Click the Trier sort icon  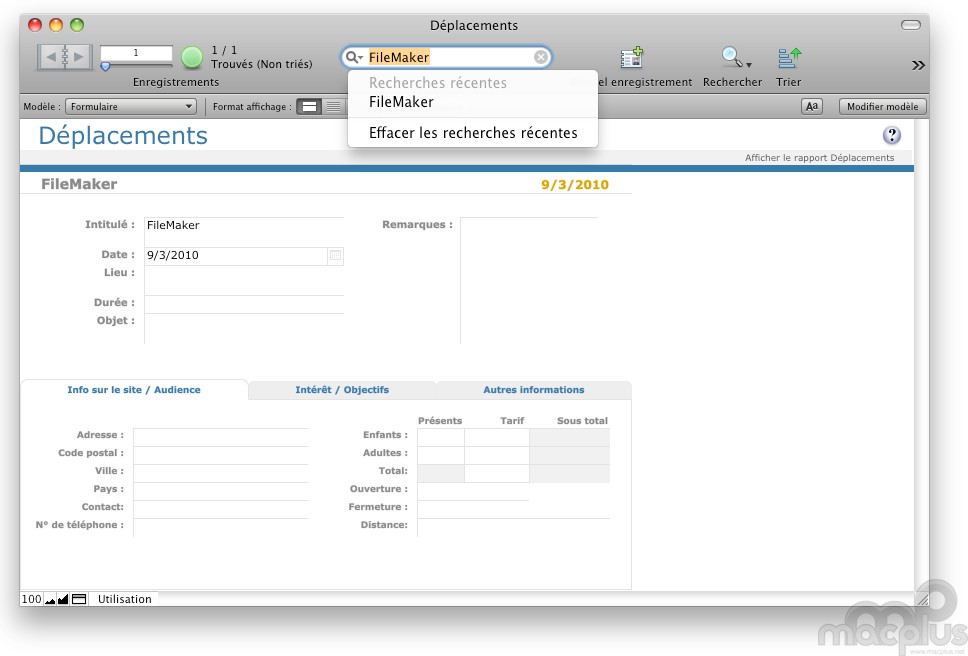789,57
